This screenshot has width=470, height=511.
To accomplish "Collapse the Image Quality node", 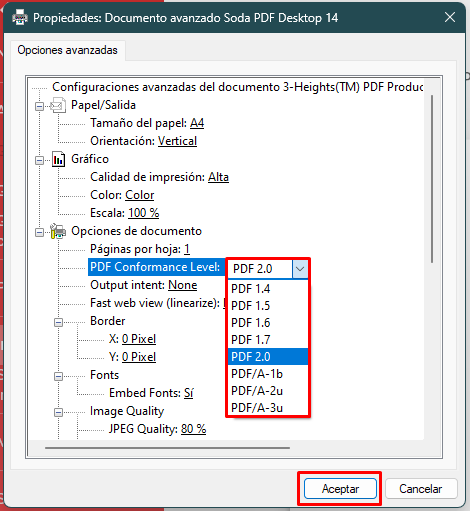I will point(58,412).
